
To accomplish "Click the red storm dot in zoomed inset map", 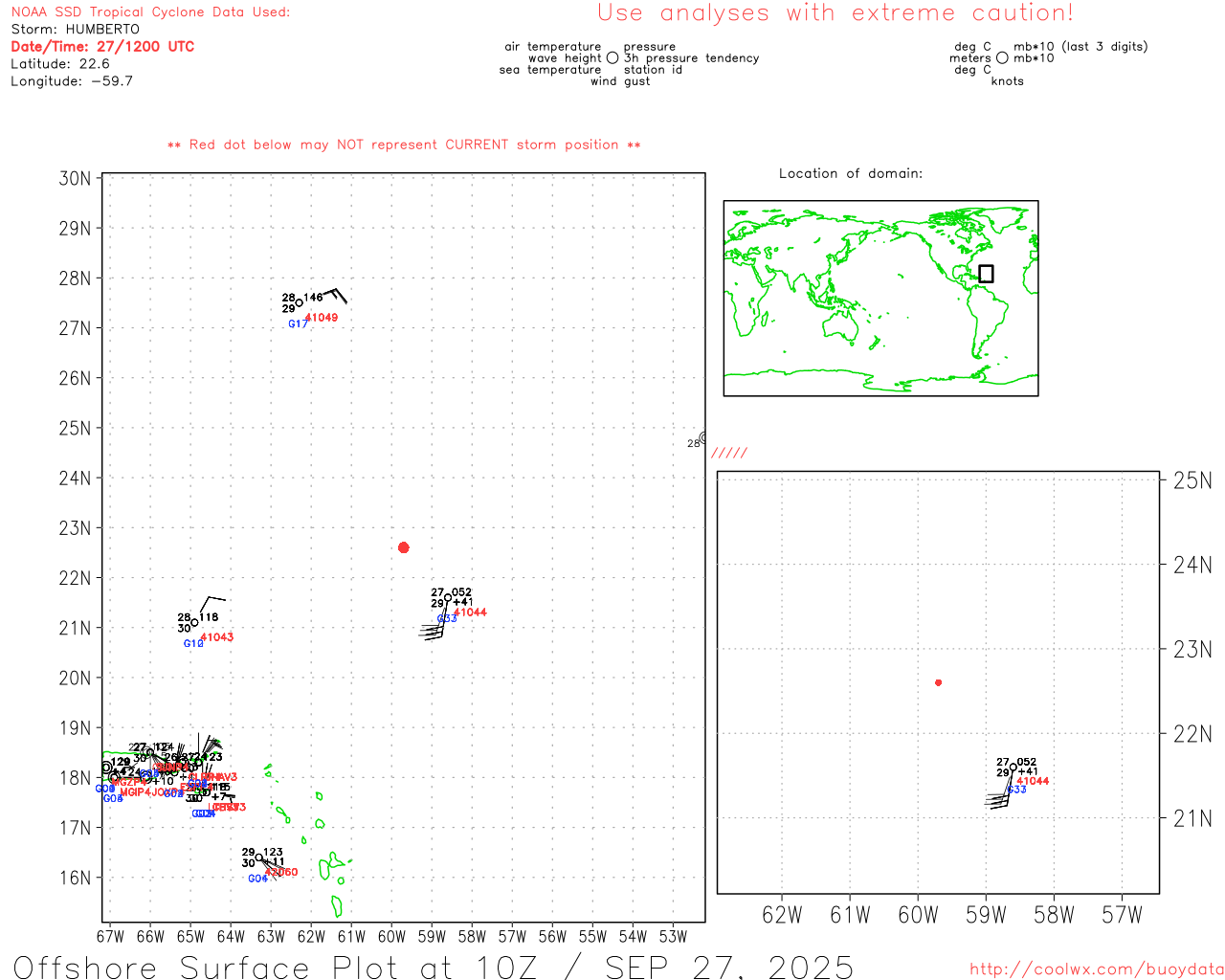I will click(938, 682).
